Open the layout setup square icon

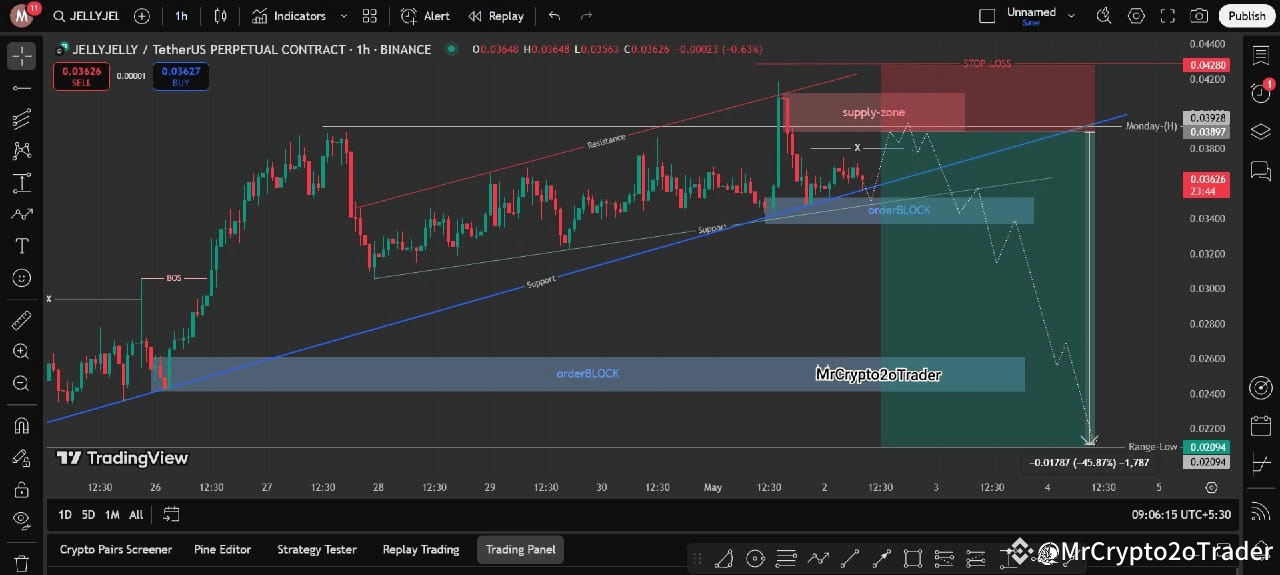point(987,16)
